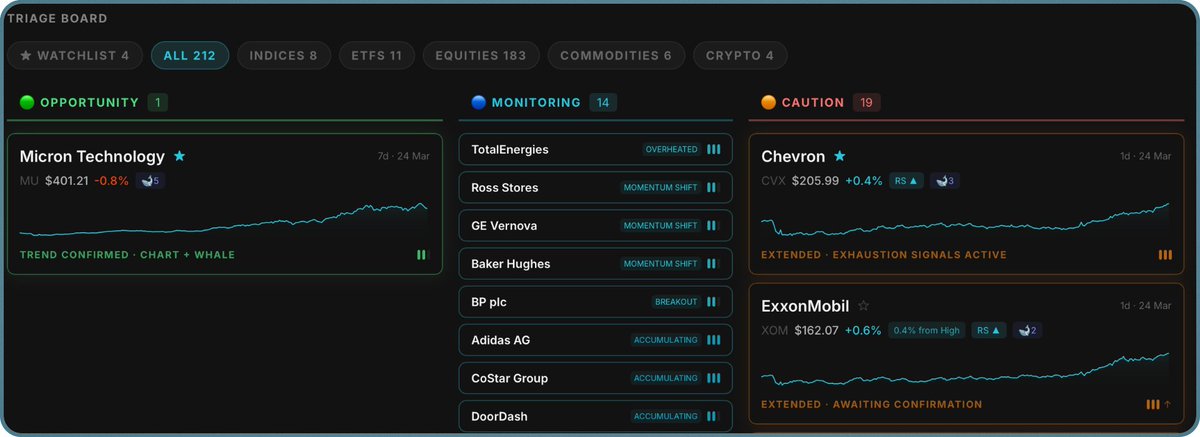Click MOMENTUM SHIFT tag on Baker Hughes
The image size is (1200, 437).
(x=660, y=263)
